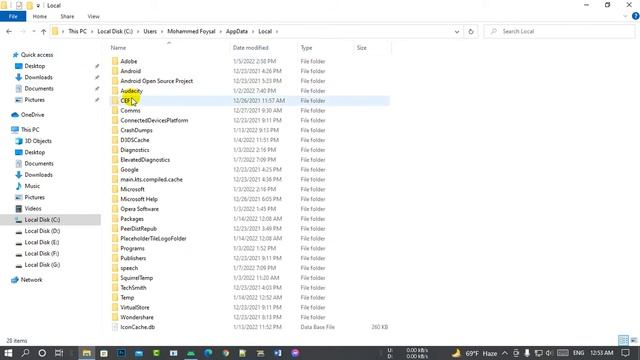Select the CrashDumps folder name
The width and height of the screenshot is (640, 360).
click(x=136, y=130)
